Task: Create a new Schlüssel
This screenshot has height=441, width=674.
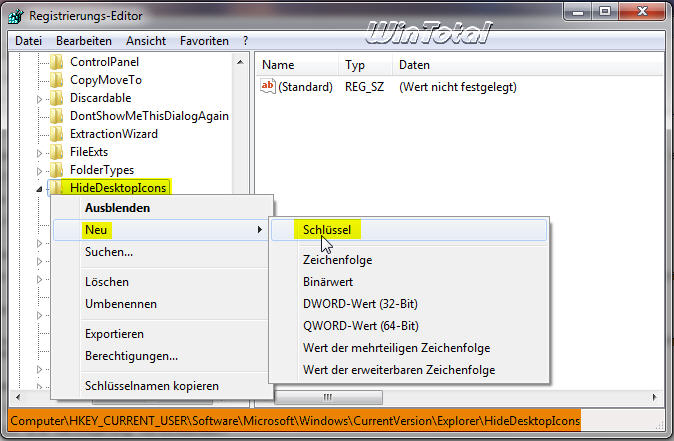Action: tap(409, 230)
